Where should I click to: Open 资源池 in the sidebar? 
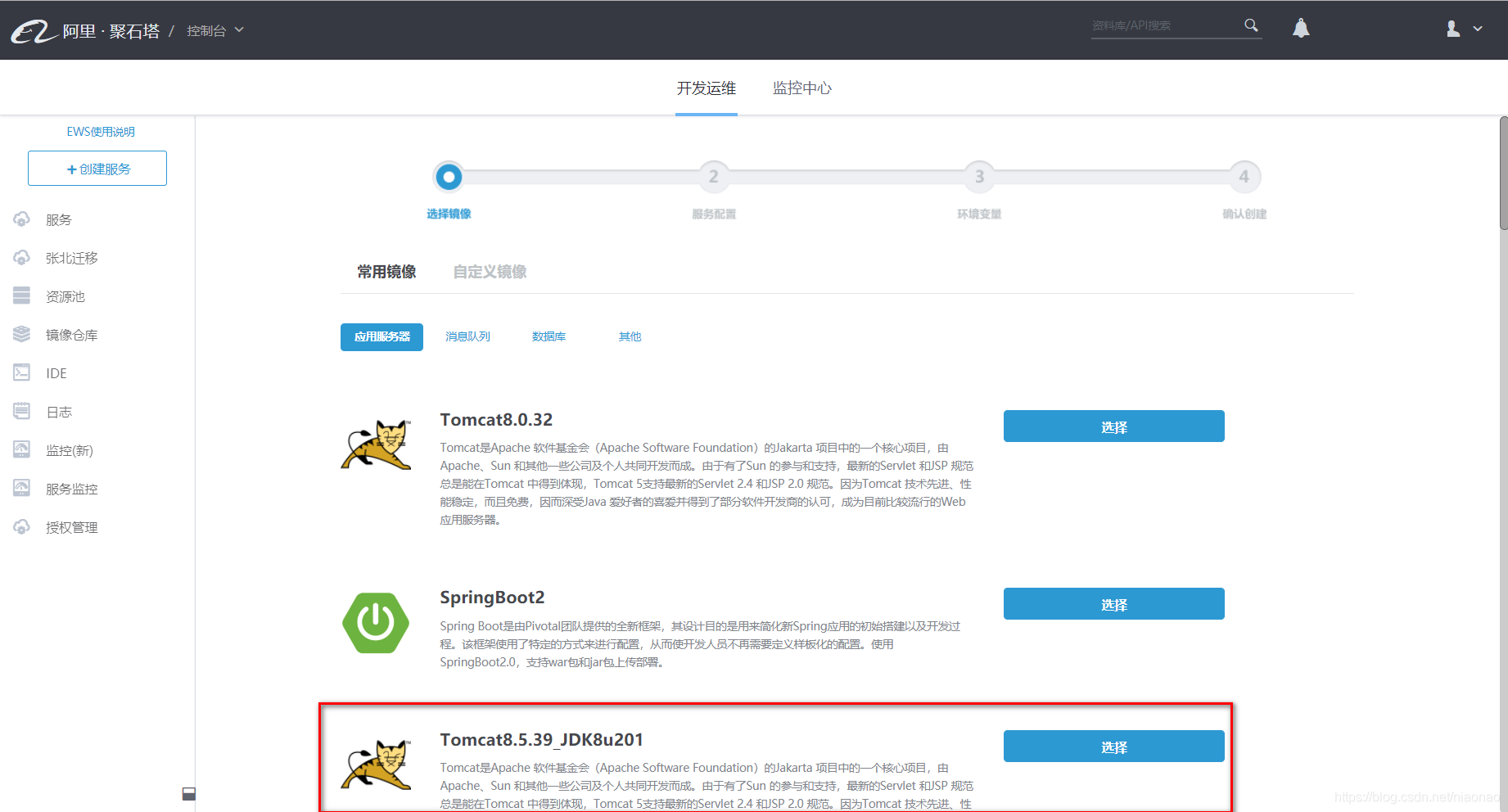coord(65,297)
